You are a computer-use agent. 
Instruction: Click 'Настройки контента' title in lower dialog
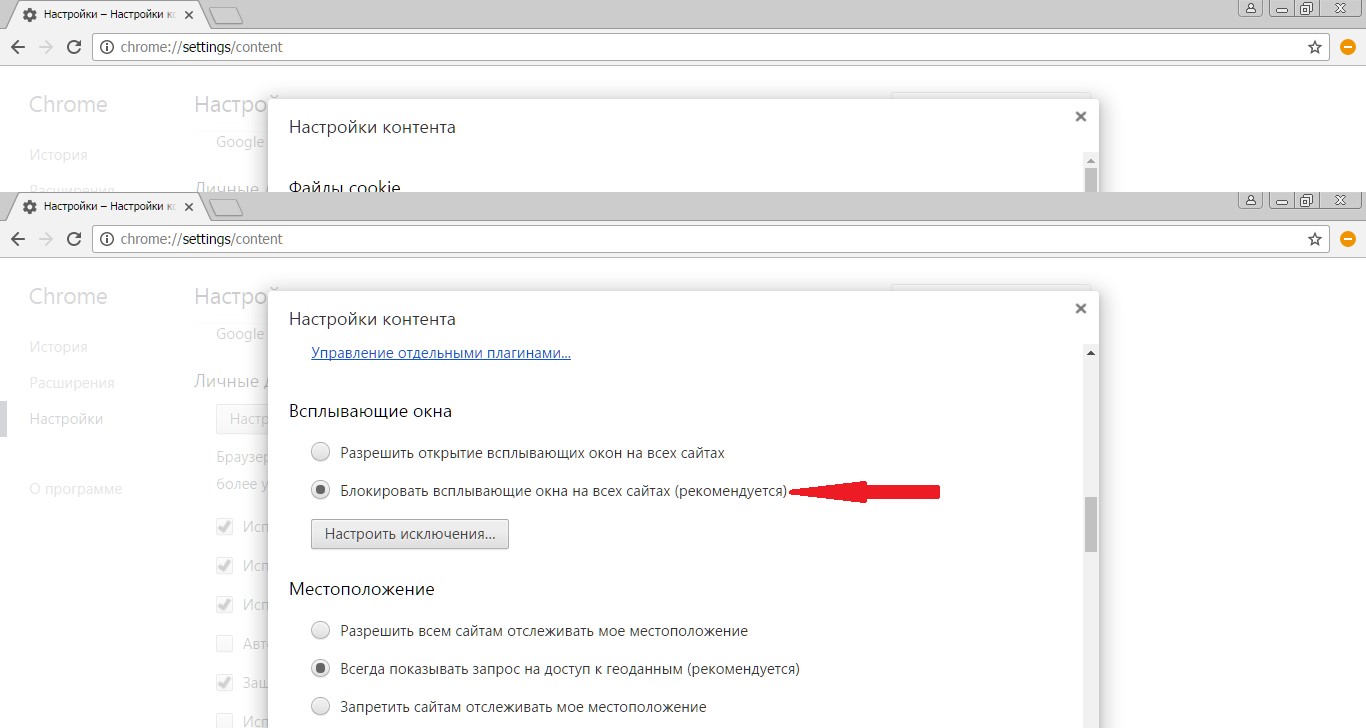(x=372, y=319)
